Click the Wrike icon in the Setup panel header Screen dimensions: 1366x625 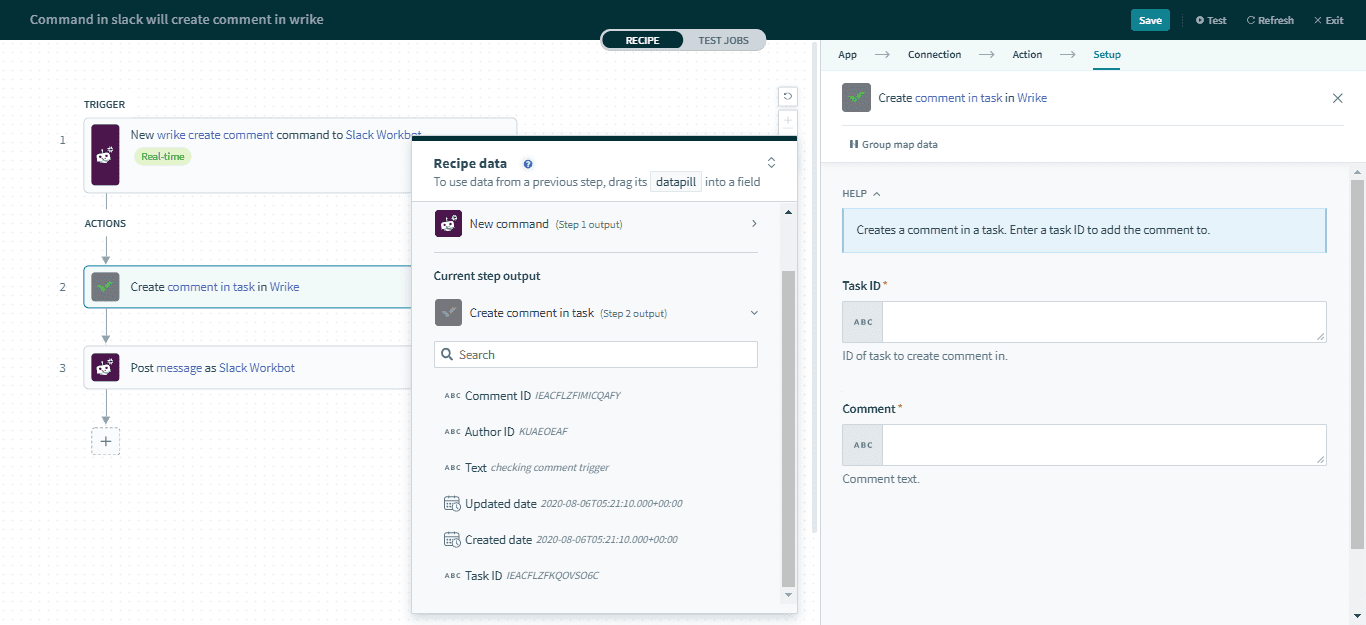tap(856, 98)
